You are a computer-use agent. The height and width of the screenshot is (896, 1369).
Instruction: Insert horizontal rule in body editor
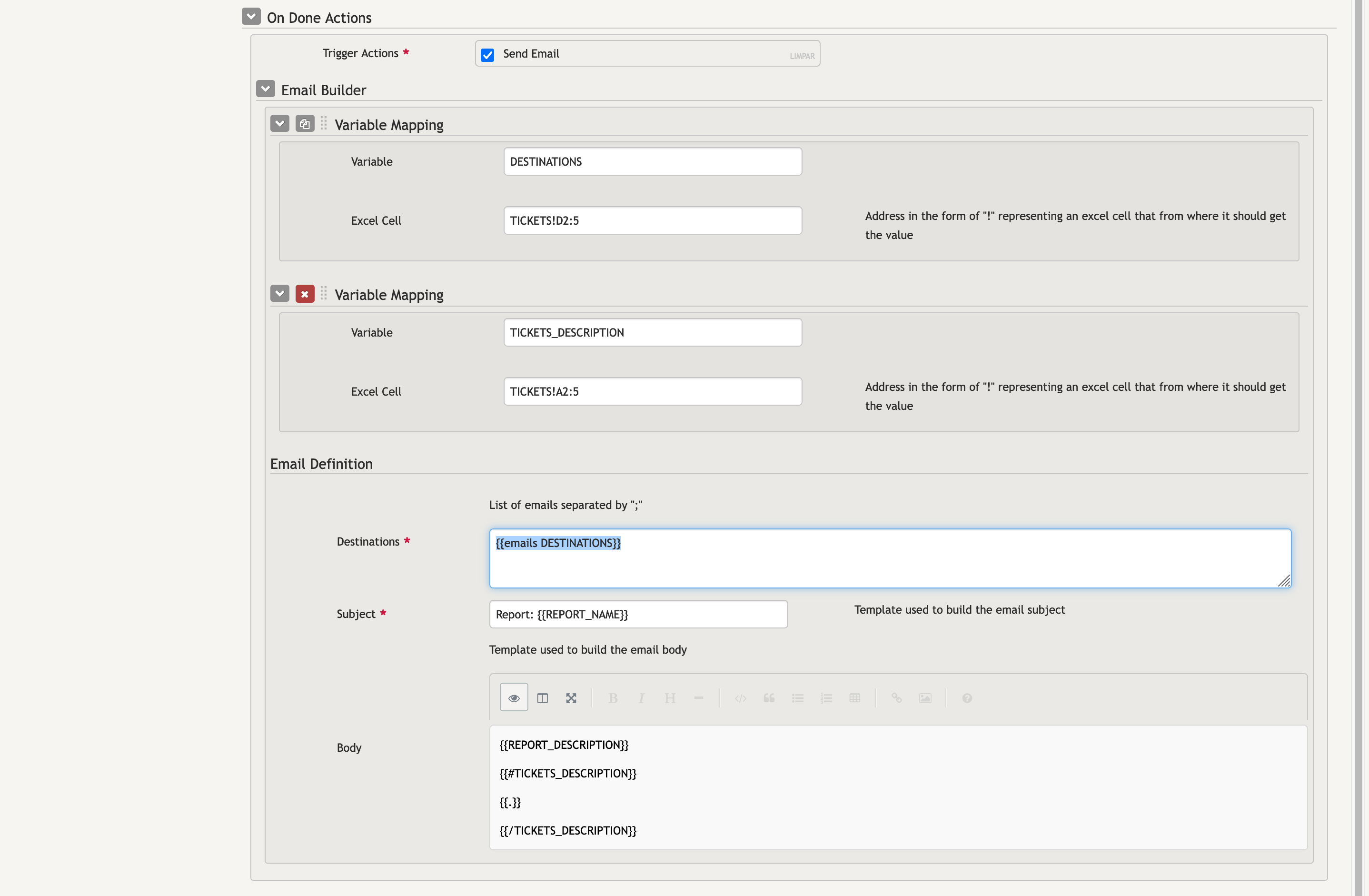pos(699,697)
